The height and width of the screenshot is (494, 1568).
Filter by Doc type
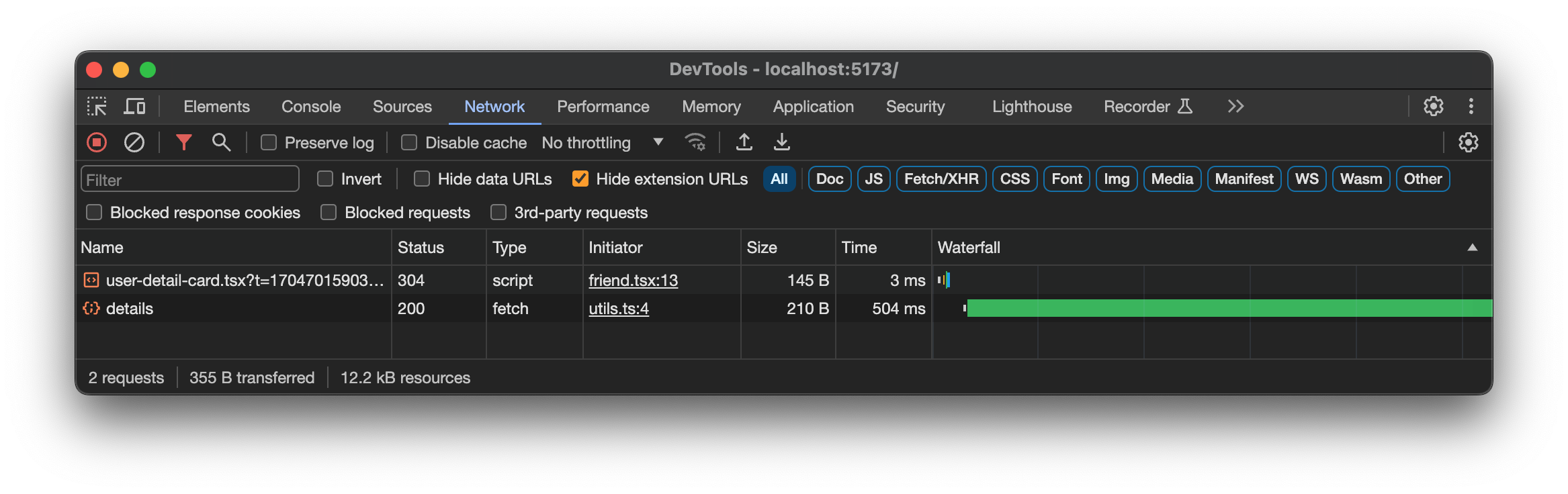(x=830, y=179)
